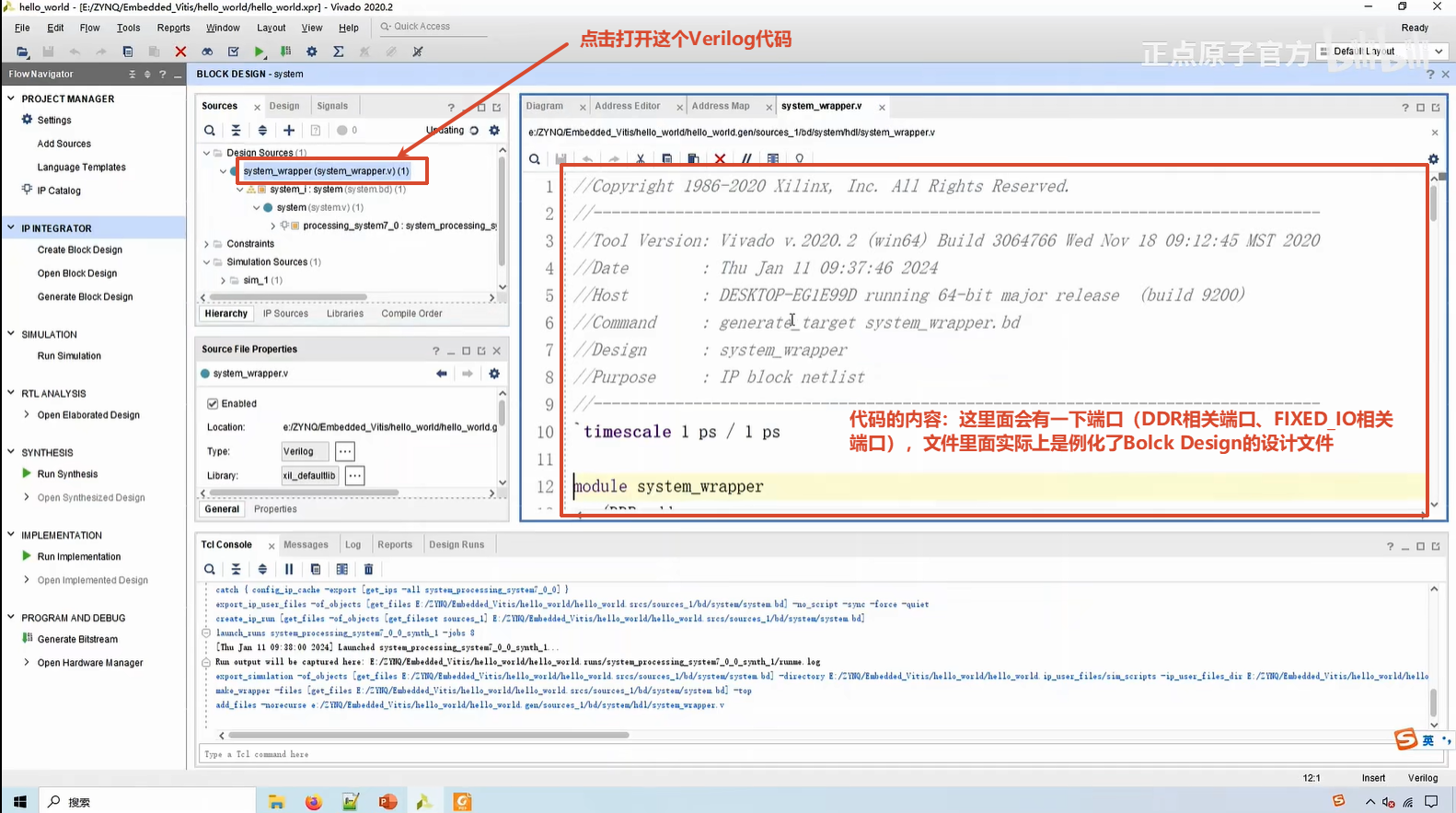Screen dimensions: 1456x813
Task: Switch to Messages tab
Action: click(306, 545)
